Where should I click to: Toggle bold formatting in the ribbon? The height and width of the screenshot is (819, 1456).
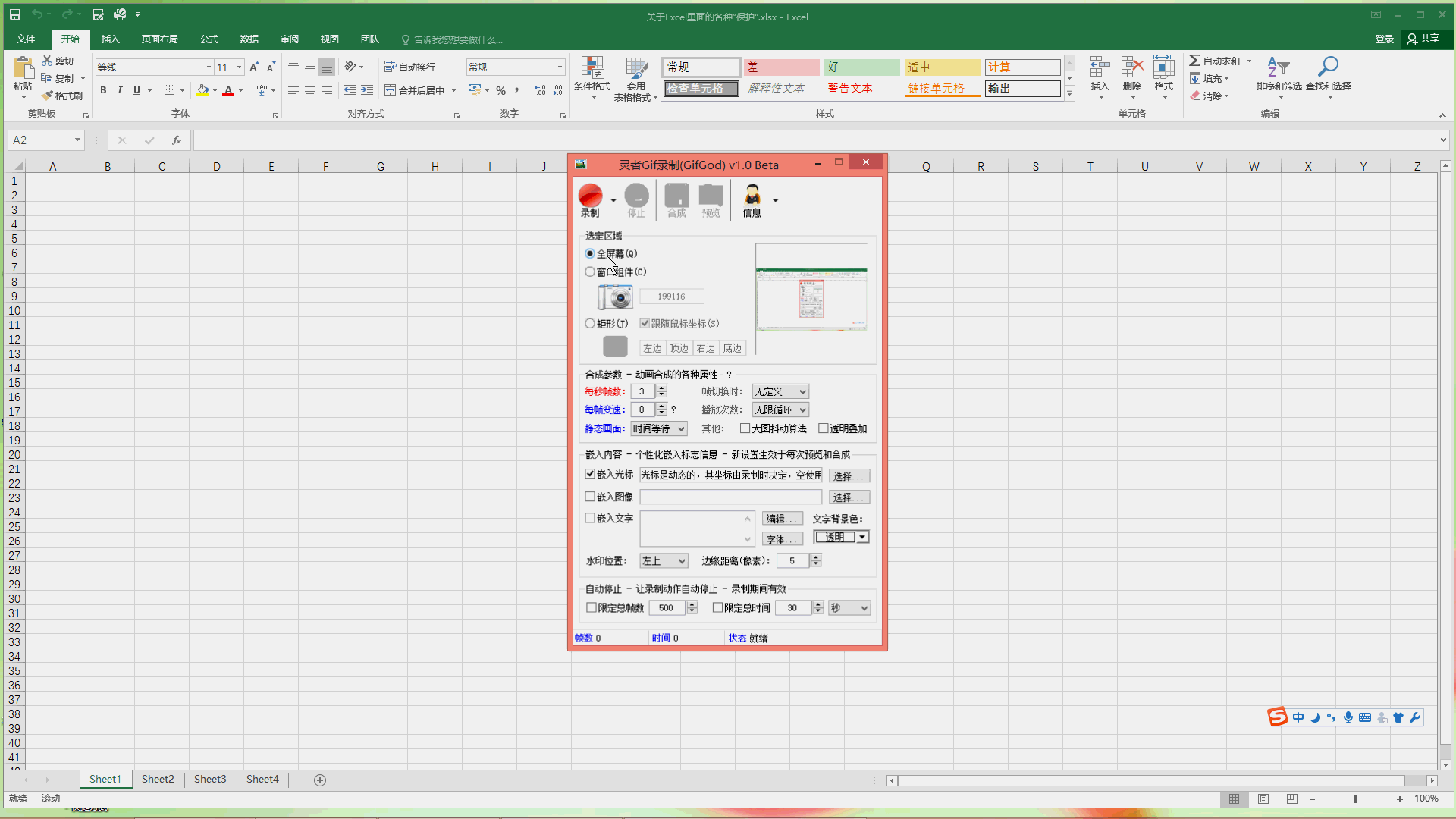tap(103, 90)
